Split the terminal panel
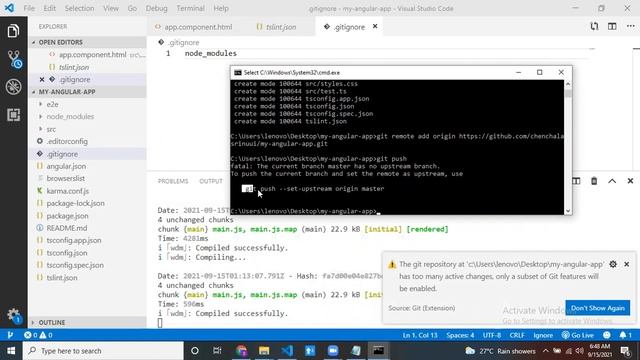The height and width of the screenshot is (360, 640). (576, 181)
